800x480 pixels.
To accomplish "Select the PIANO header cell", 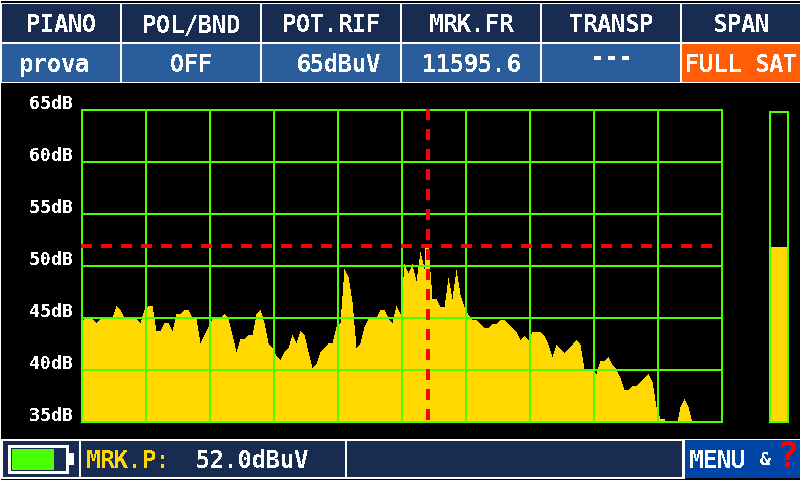I will (x=61, y=23).
